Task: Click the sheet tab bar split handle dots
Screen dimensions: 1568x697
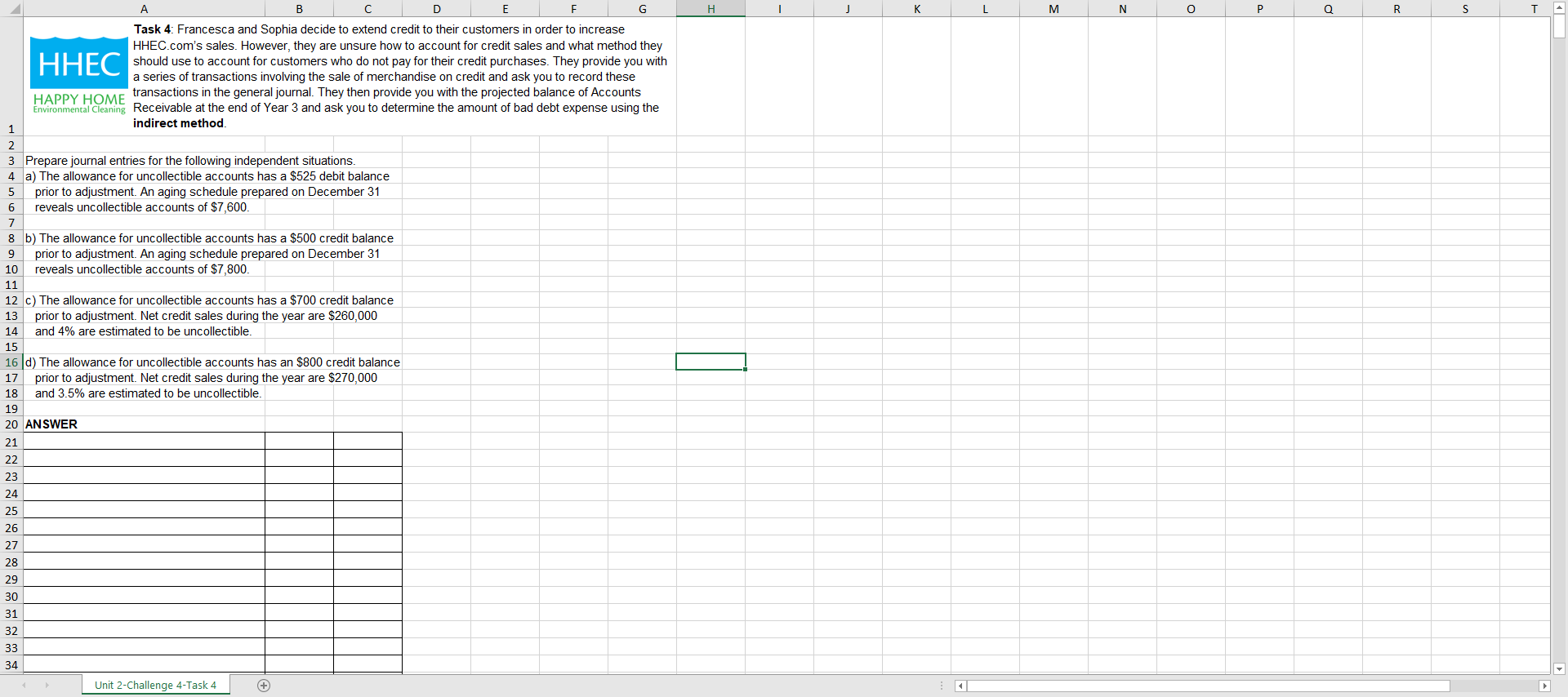Action: (942, 686)
